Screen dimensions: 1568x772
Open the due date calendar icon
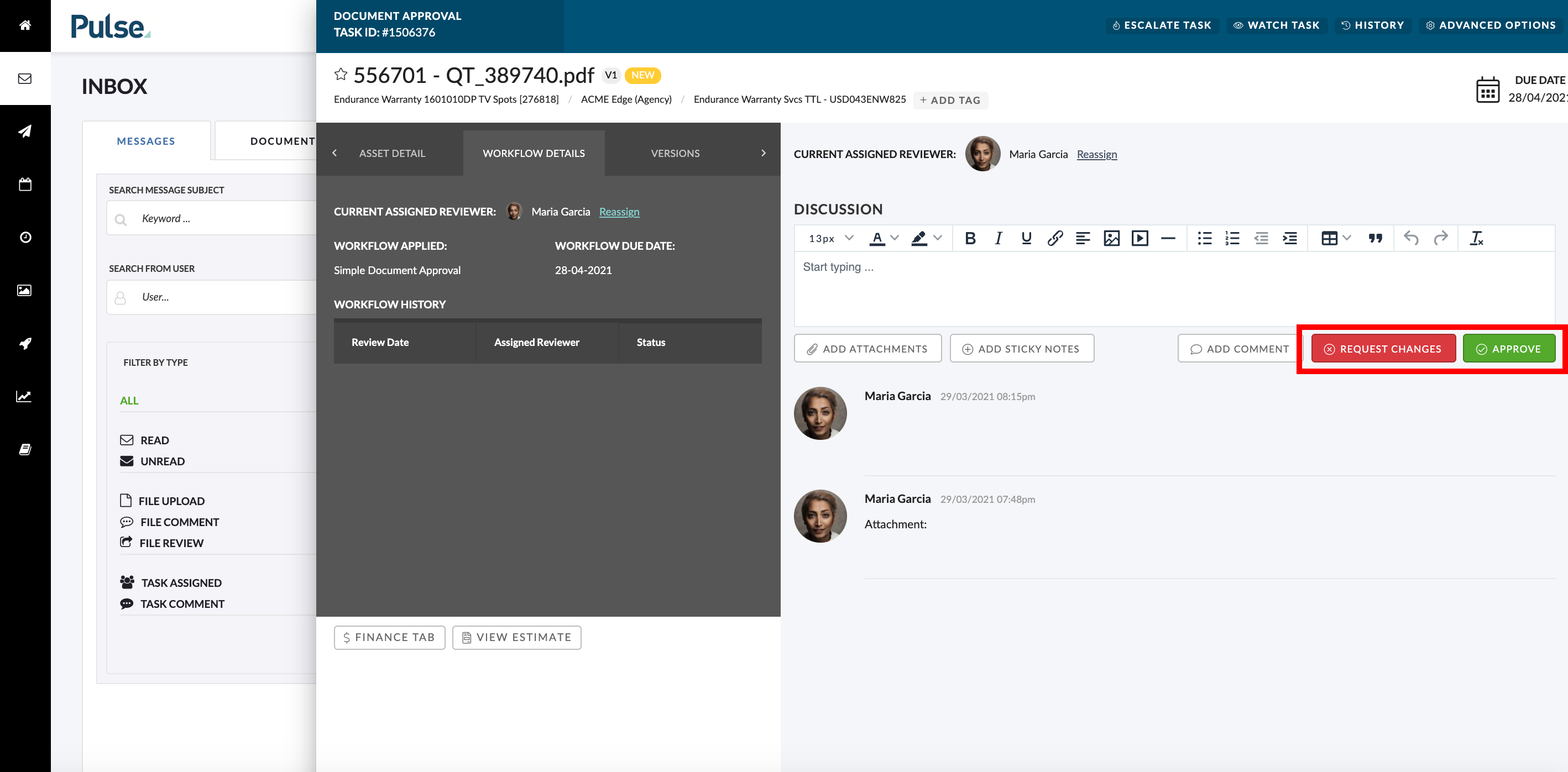pos(1488,90)
